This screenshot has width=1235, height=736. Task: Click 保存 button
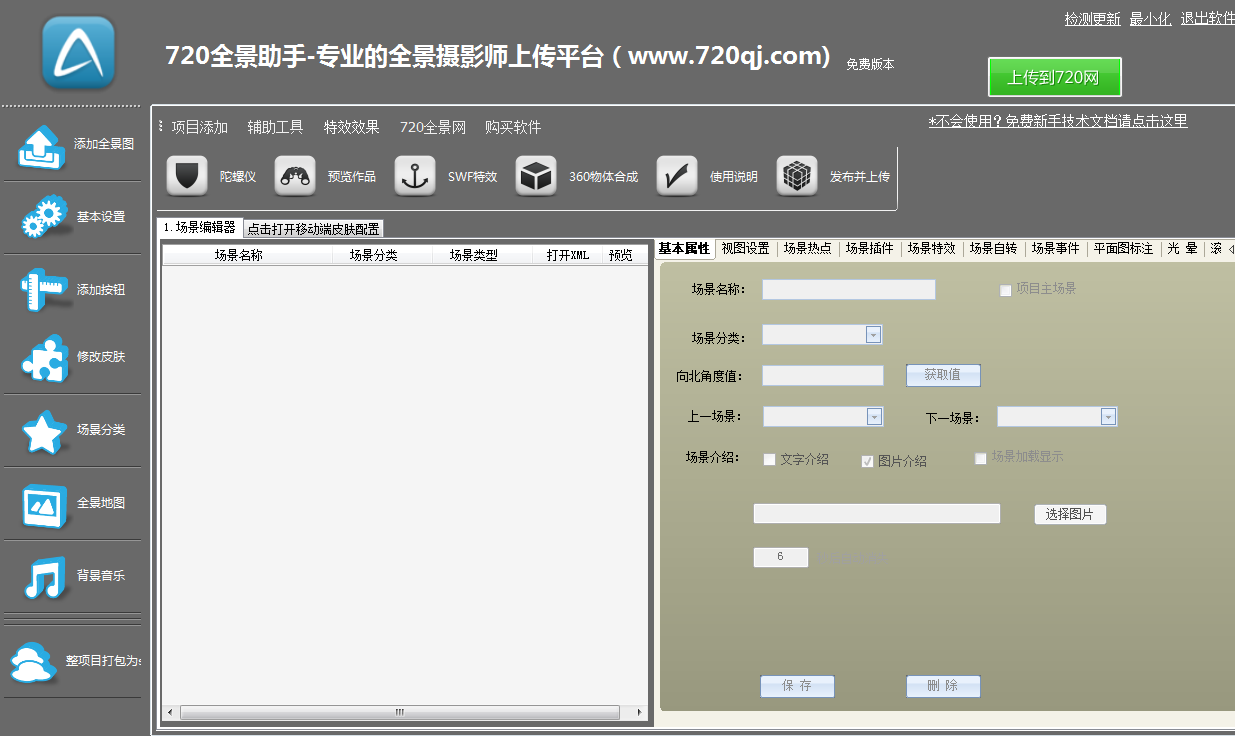coord(797,686)
